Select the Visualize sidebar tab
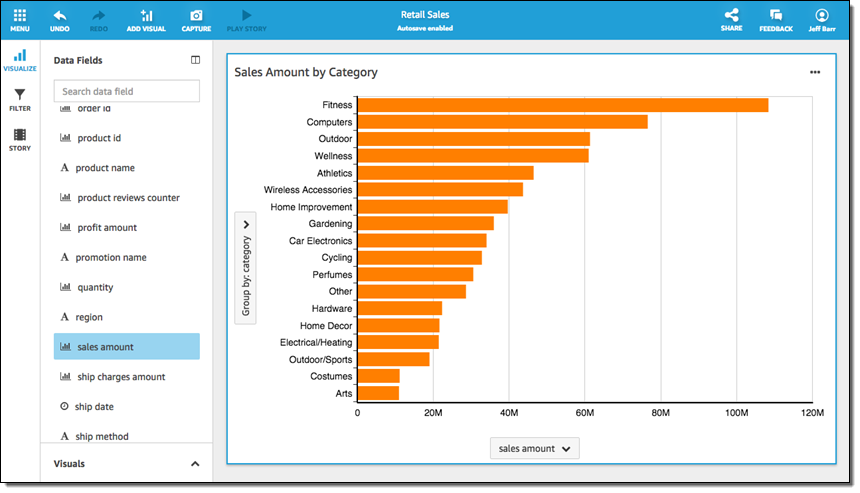860x493 pixels. (x=20, y=60)
